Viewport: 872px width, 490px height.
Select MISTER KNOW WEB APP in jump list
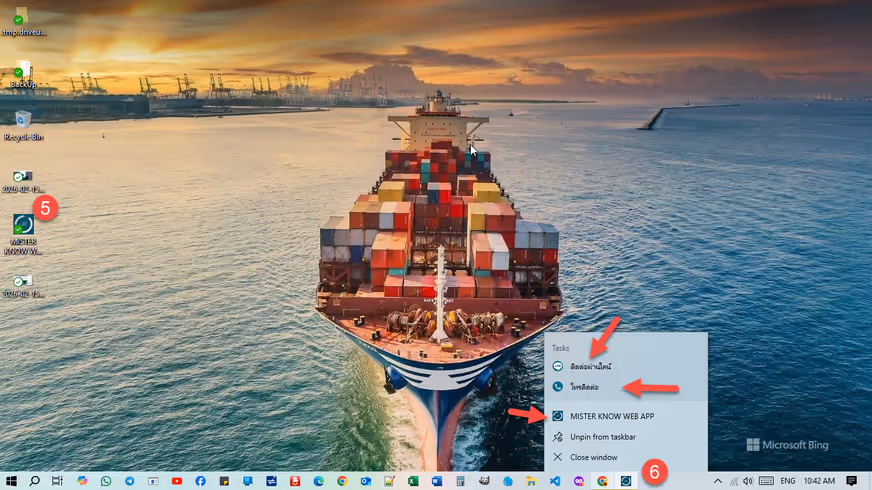point(612,416)
